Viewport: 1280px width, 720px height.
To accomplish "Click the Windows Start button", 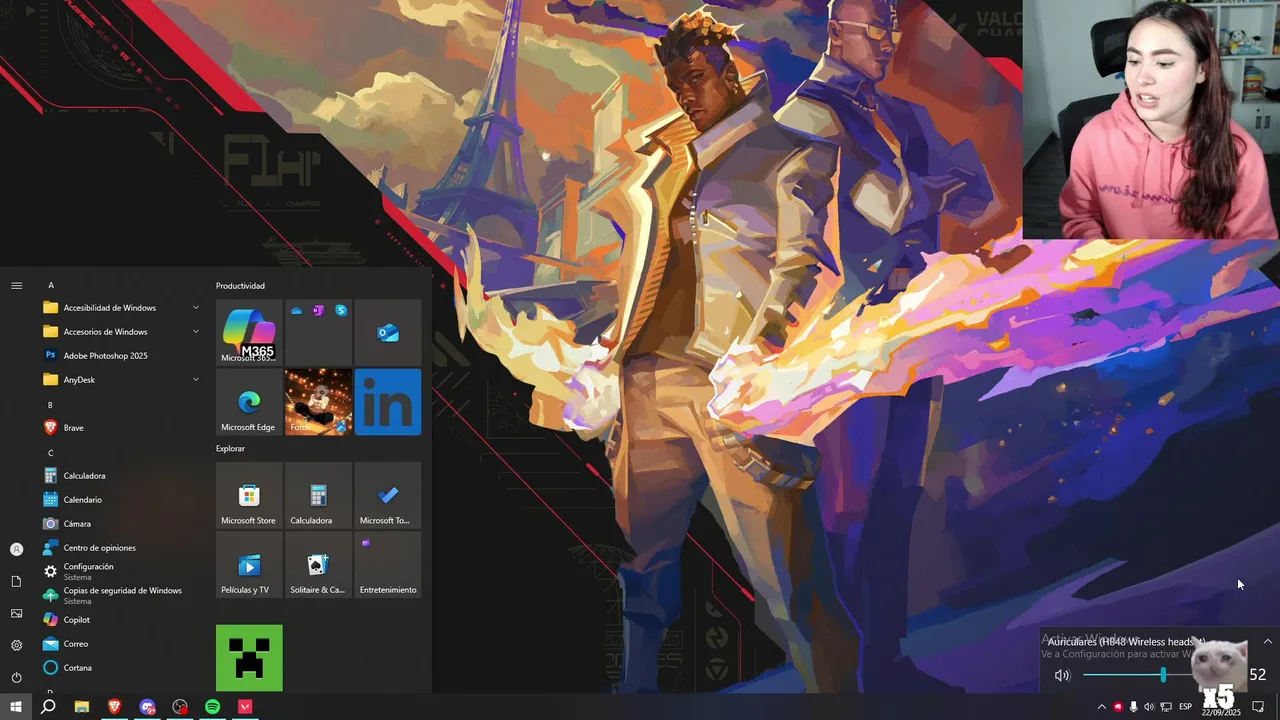I will click(16, 707).
